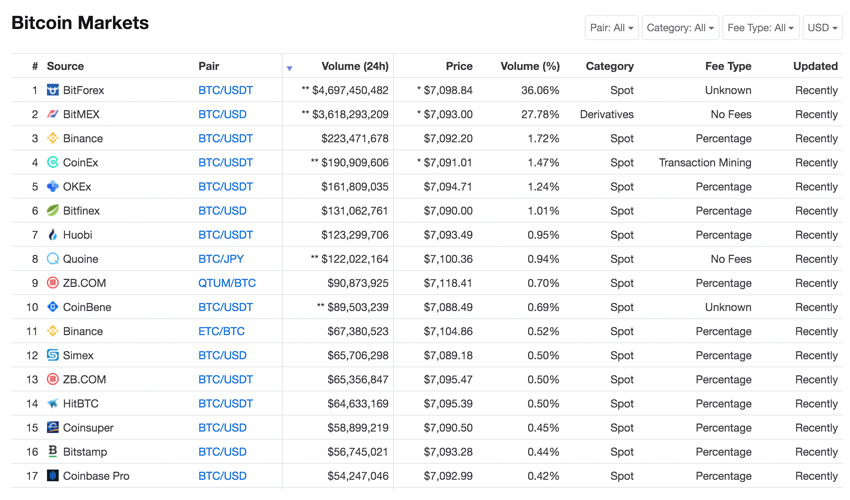
Task: Open Coinsuper BTC/USD pair link
Action: (222, 427)
